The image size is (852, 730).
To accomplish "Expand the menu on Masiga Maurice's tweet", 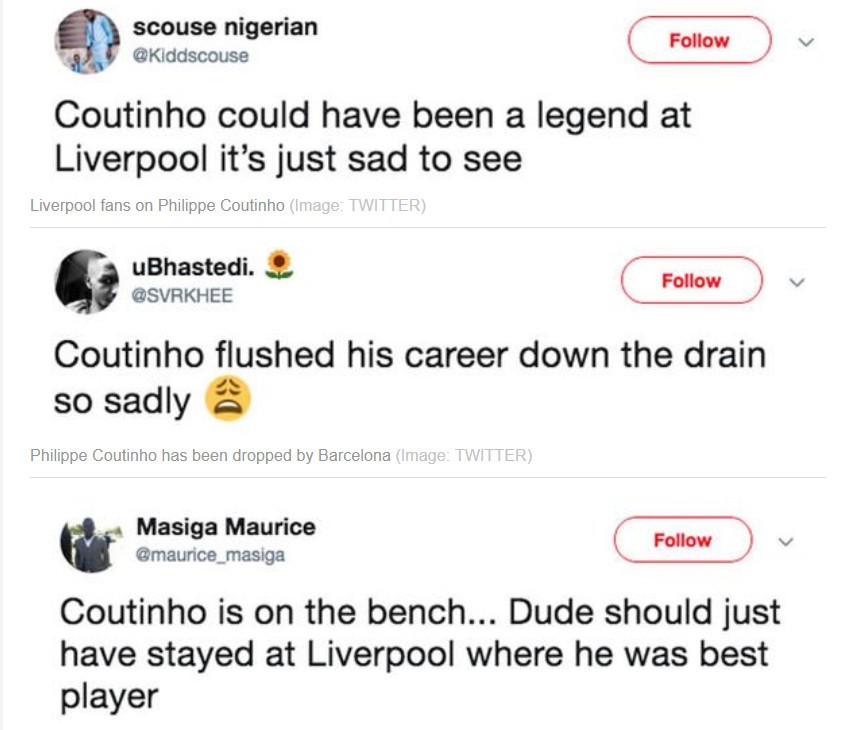I will pyautogui.click(x=788, y=542).
